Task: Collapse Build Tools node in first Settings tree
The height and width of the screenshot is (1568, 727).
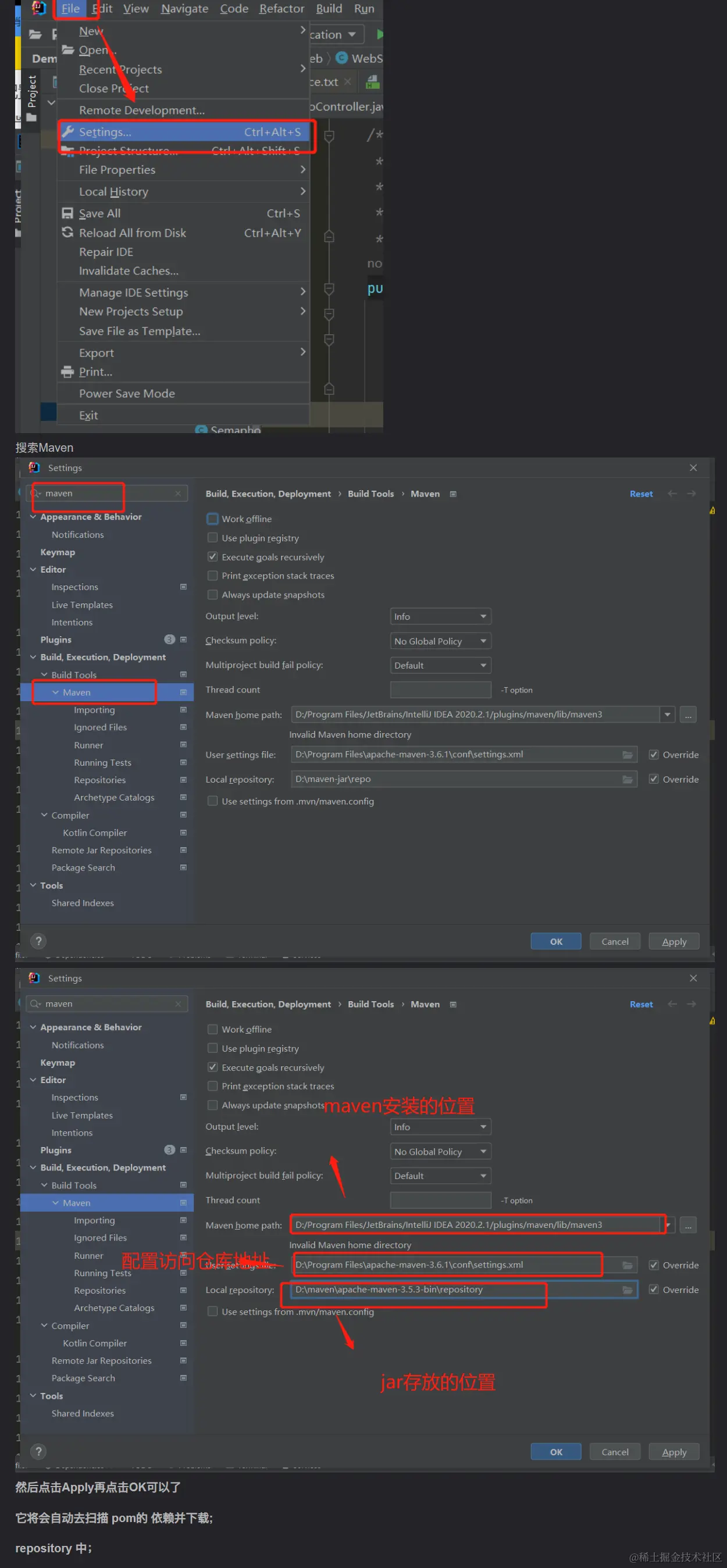Action: click(x=44, y=674)
